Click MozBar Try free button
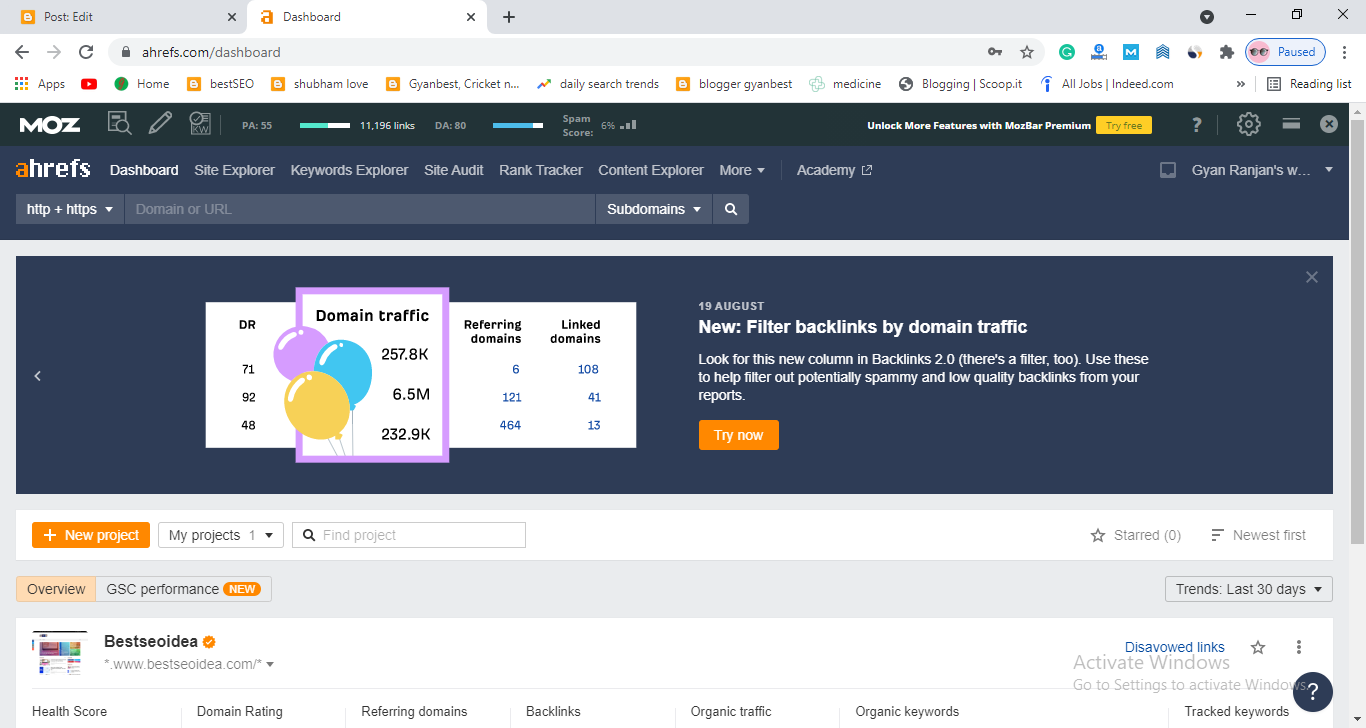This screenshot has height=728, width=1366. pyautogui.click(x=1124, y=125)
